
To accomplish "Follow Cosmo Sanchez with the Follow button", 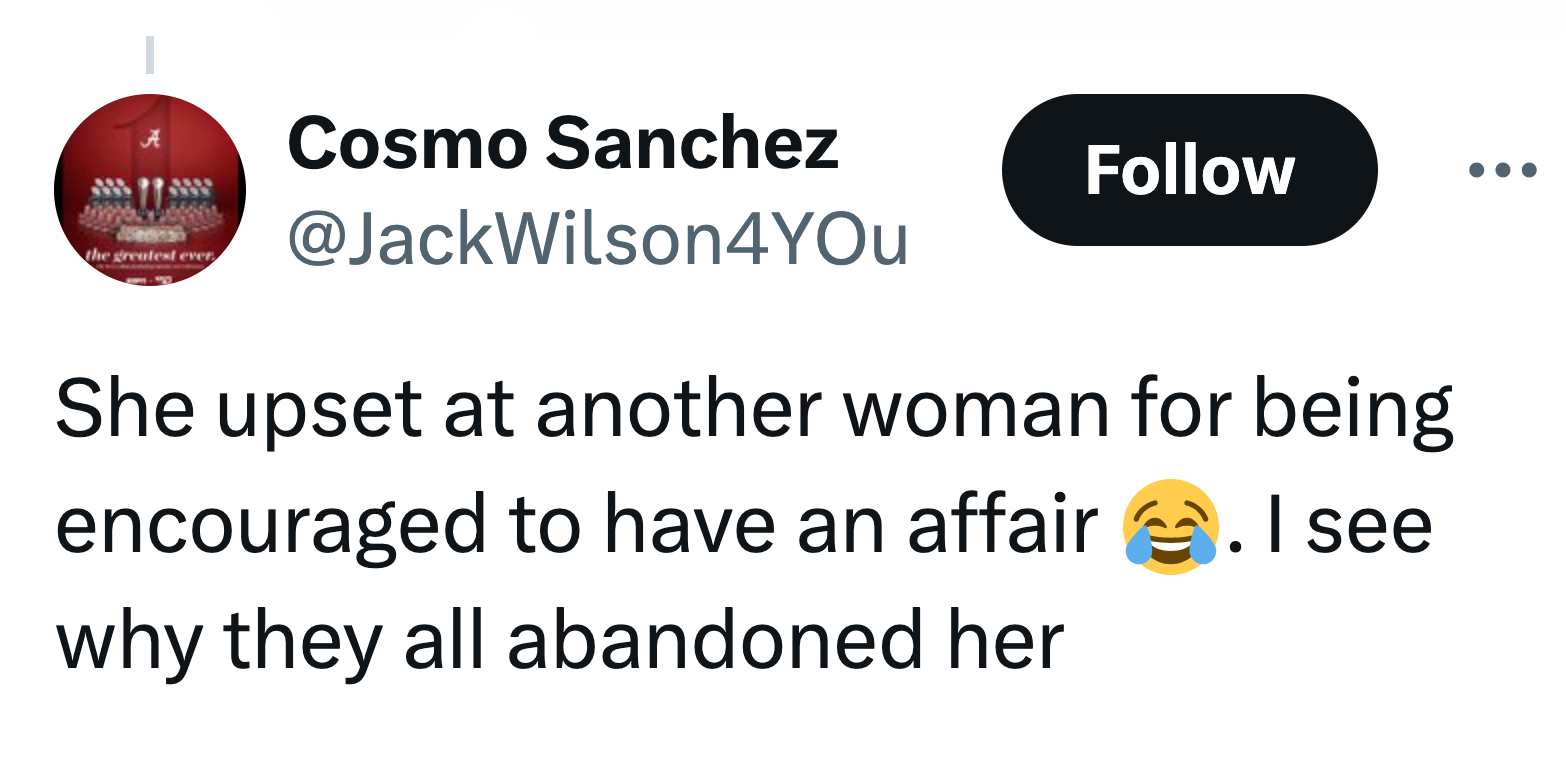I will coord(1189,170).
